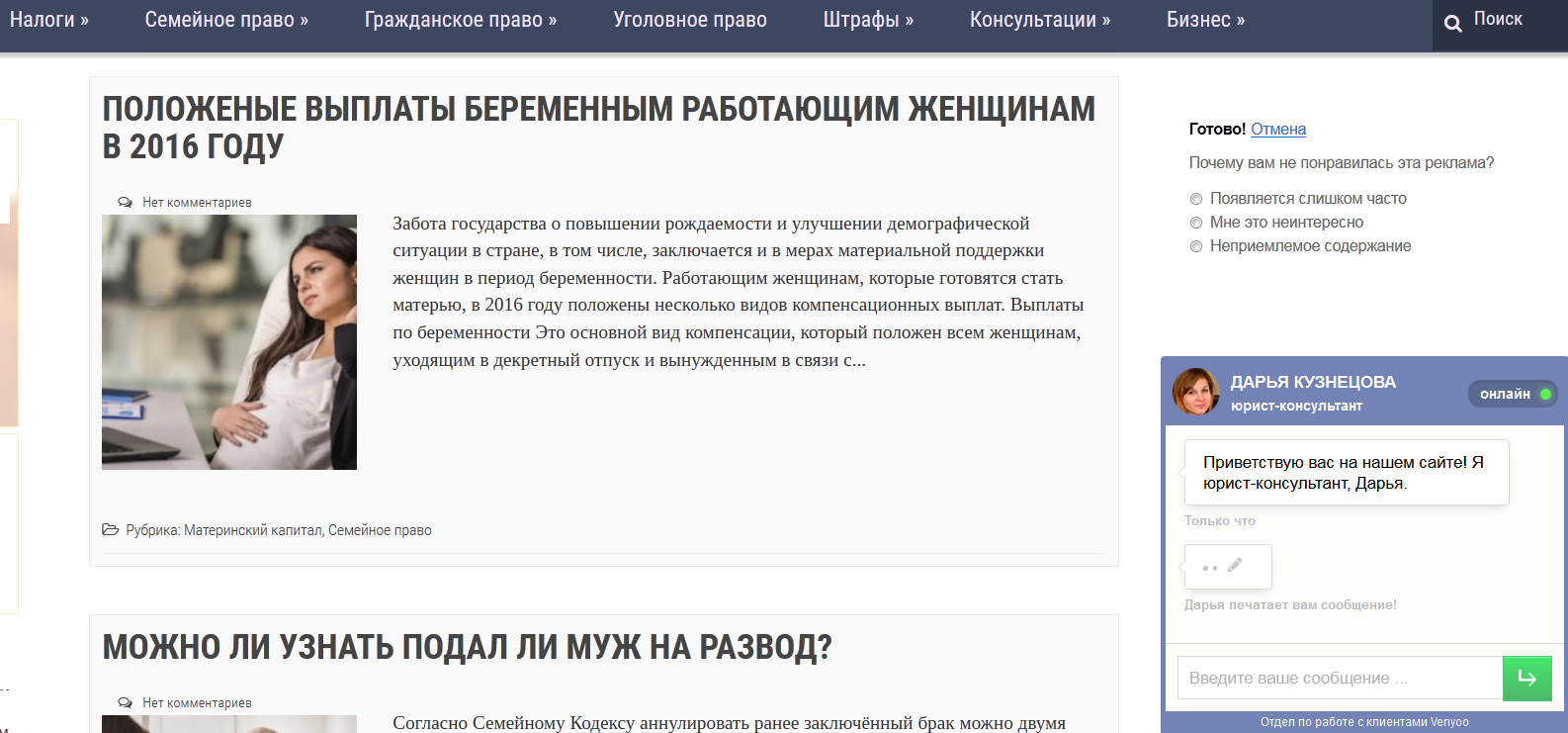
Task: Expand the Семейное право menu
Action: tap(226, 20)
